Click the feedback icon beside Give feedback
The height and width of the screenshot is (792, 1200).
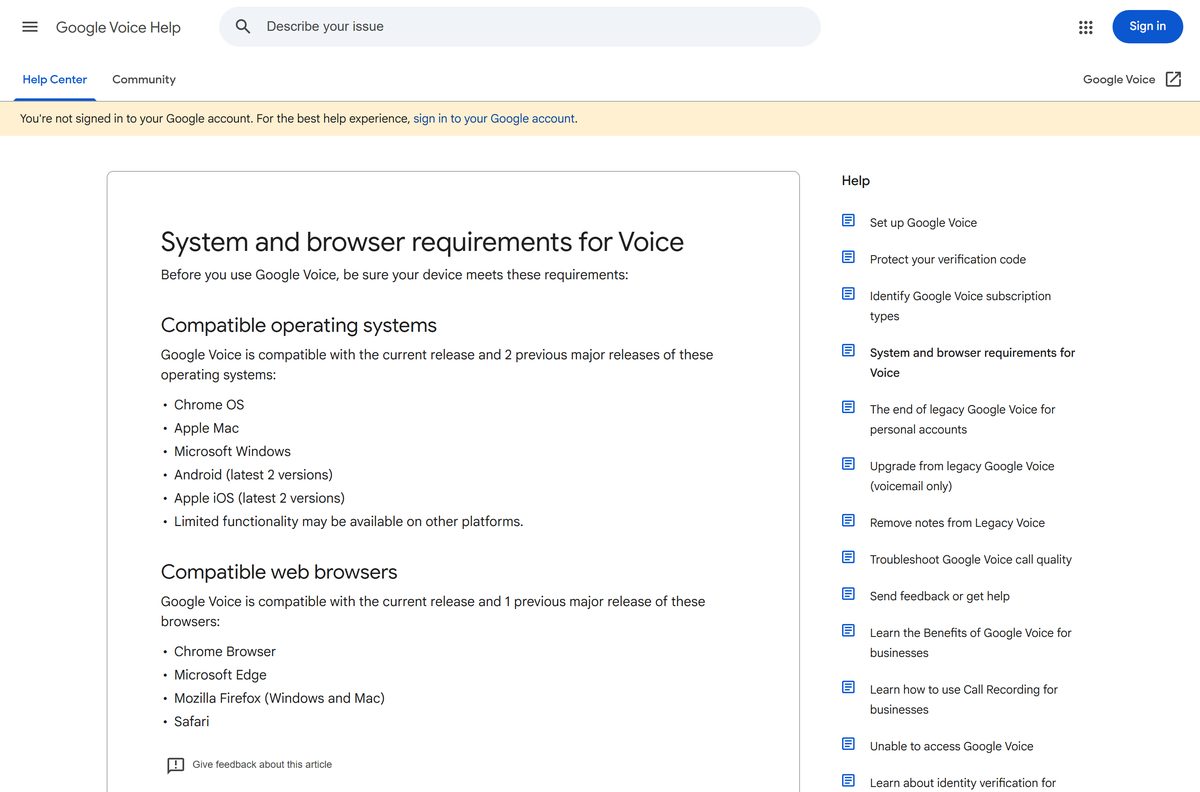[x=175, y=765]
